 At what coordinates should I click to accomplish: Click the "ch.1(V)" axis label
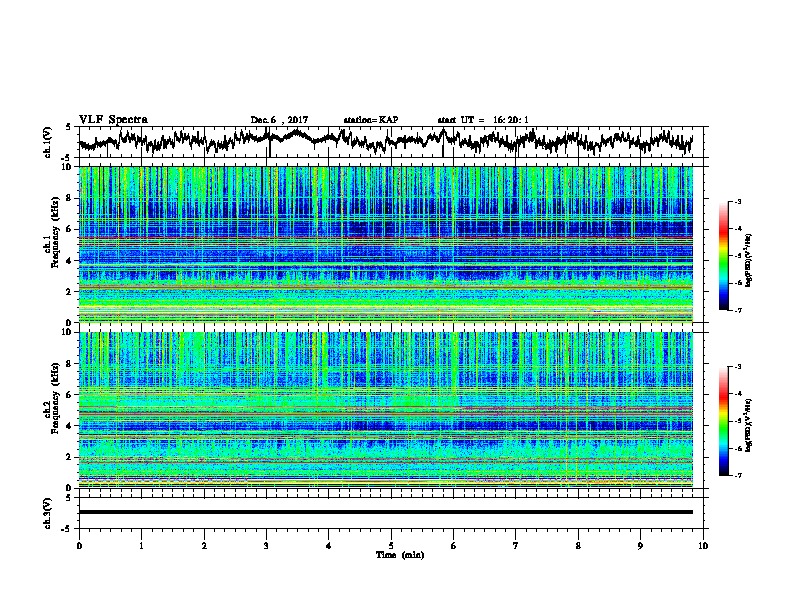(48, 142)
